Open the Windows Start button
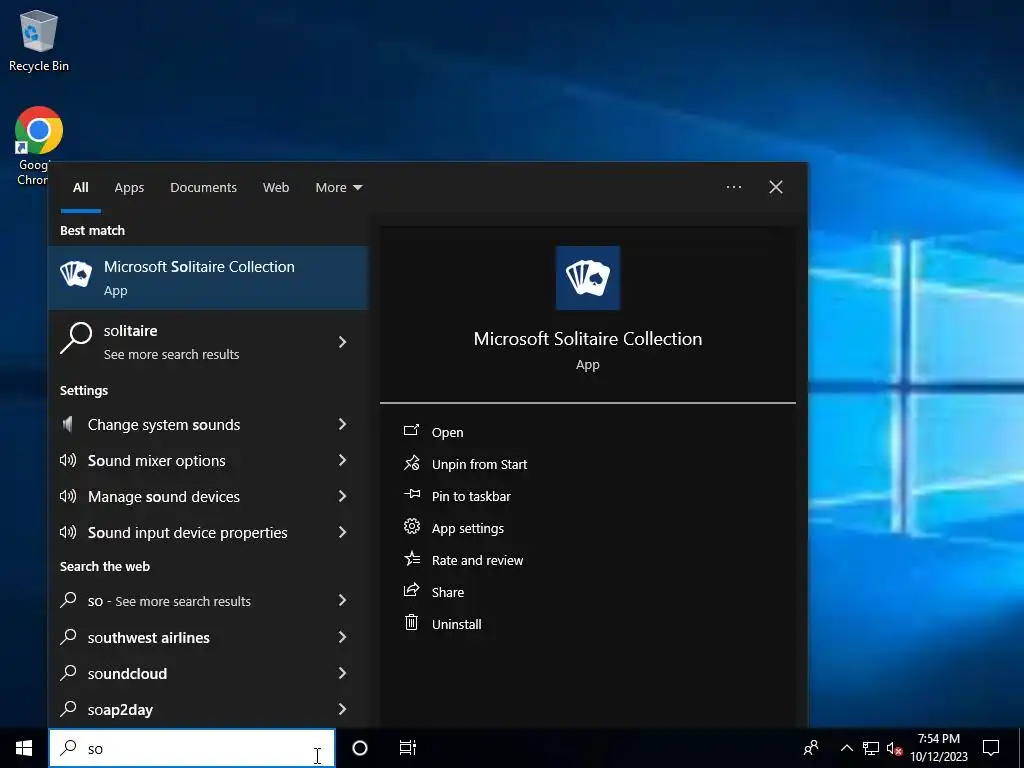Screen dimensions: 1024x768 (24, 748)
